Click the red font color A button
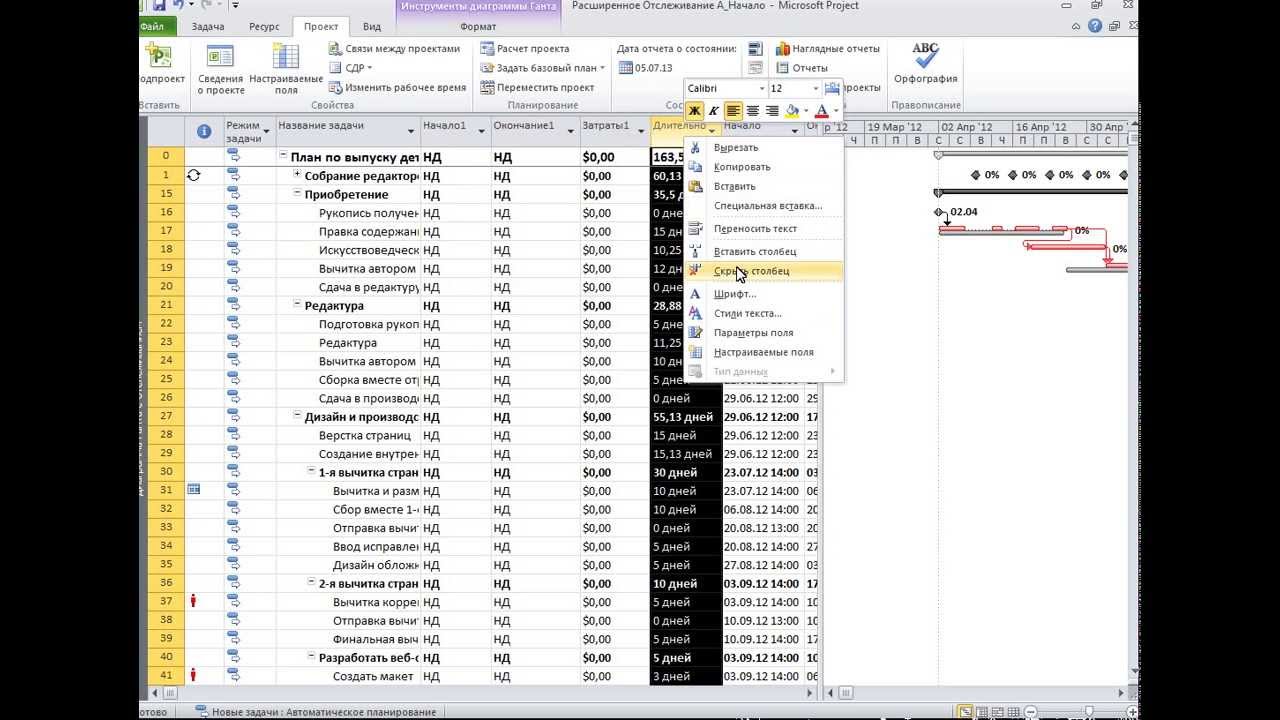The height and width of the screenshot is (720, 1280). [822, 111]
